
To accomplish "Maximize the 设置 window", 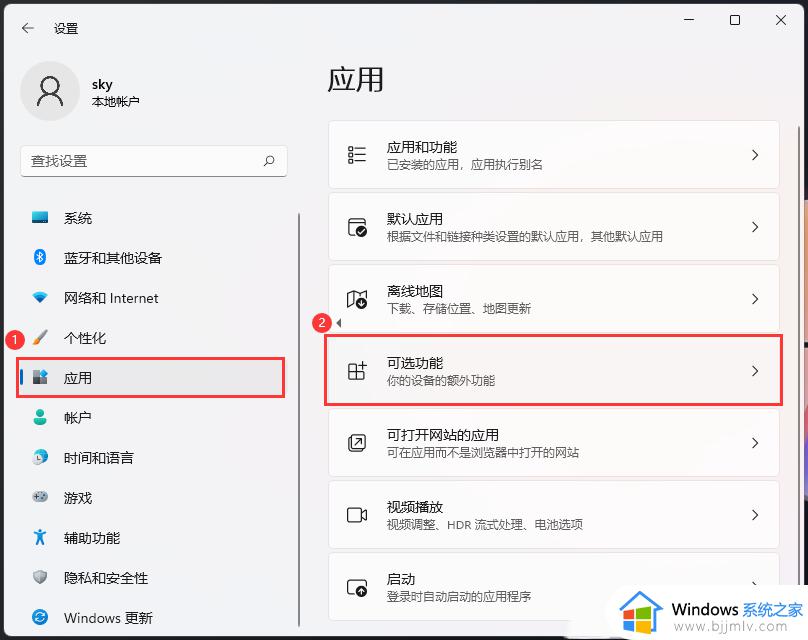I will (x=735, y=20).
